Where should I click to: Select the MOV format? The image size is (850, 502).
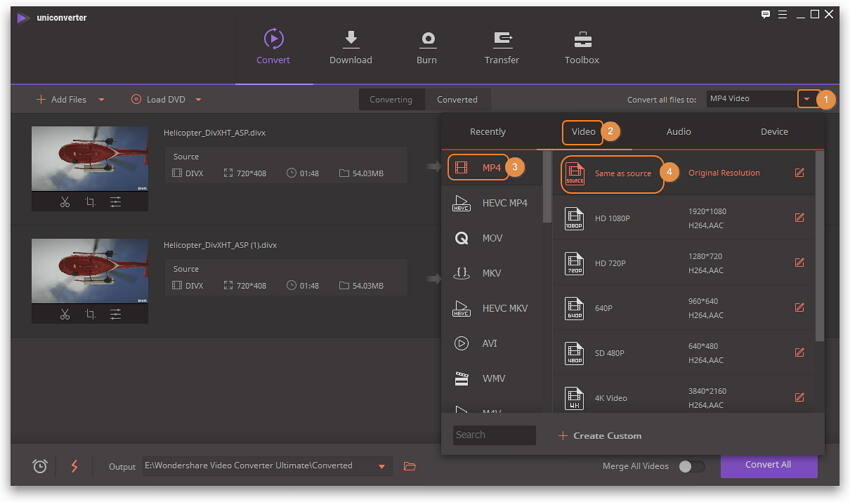493,238
